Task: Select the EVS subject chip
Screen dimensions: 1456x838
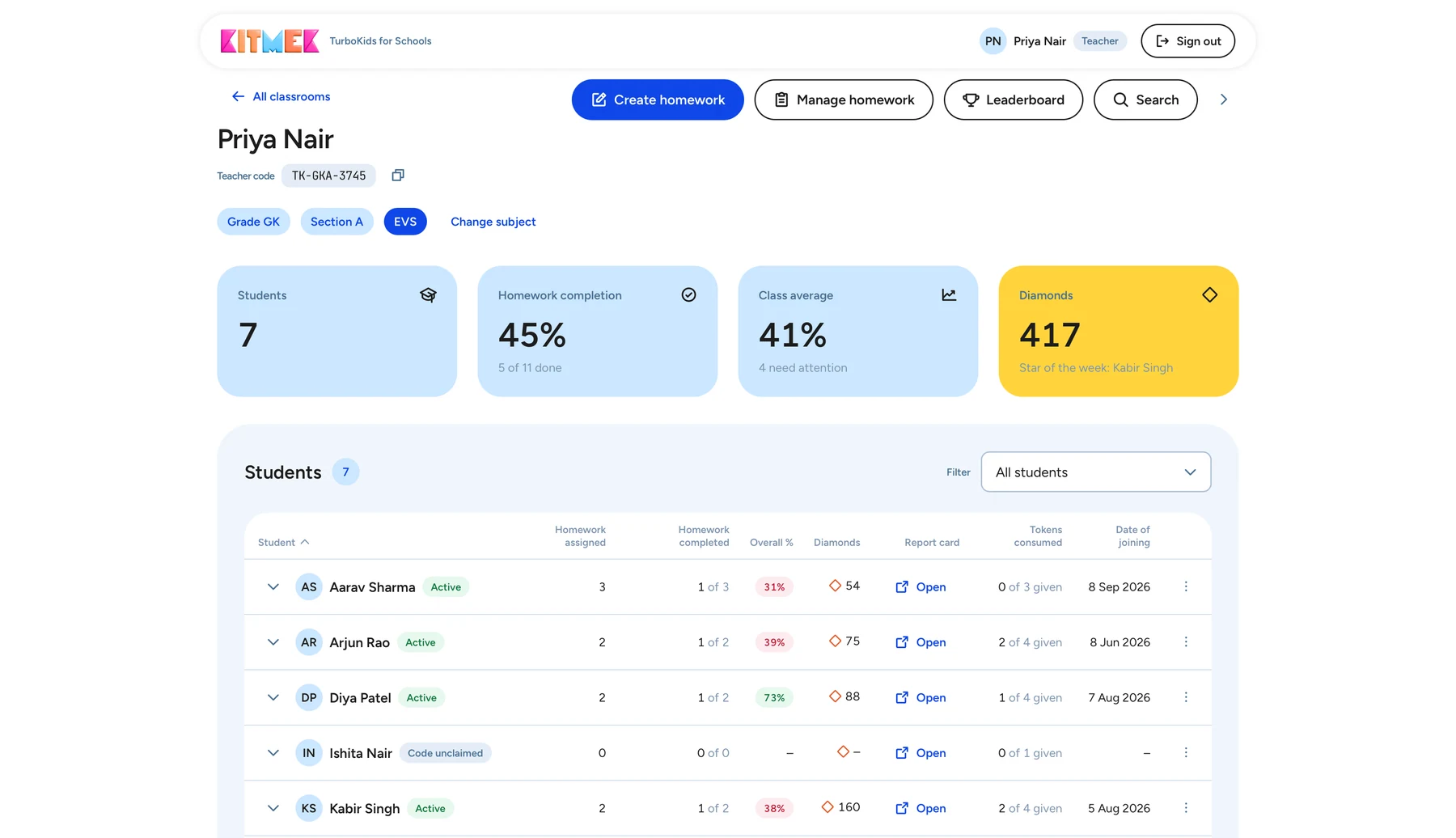Action: 405,222
